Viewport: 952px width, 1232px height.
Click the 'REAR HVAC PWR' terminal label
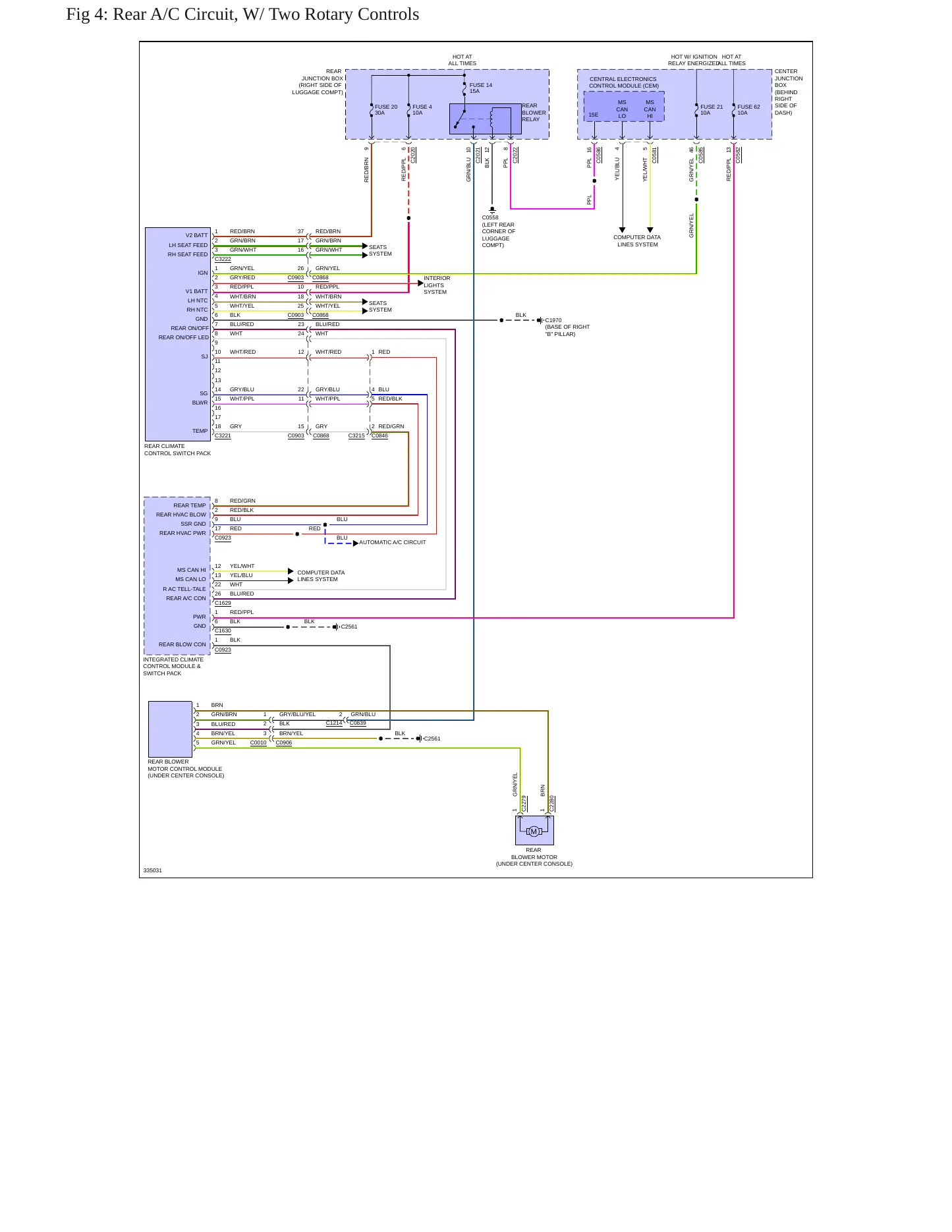182,534
